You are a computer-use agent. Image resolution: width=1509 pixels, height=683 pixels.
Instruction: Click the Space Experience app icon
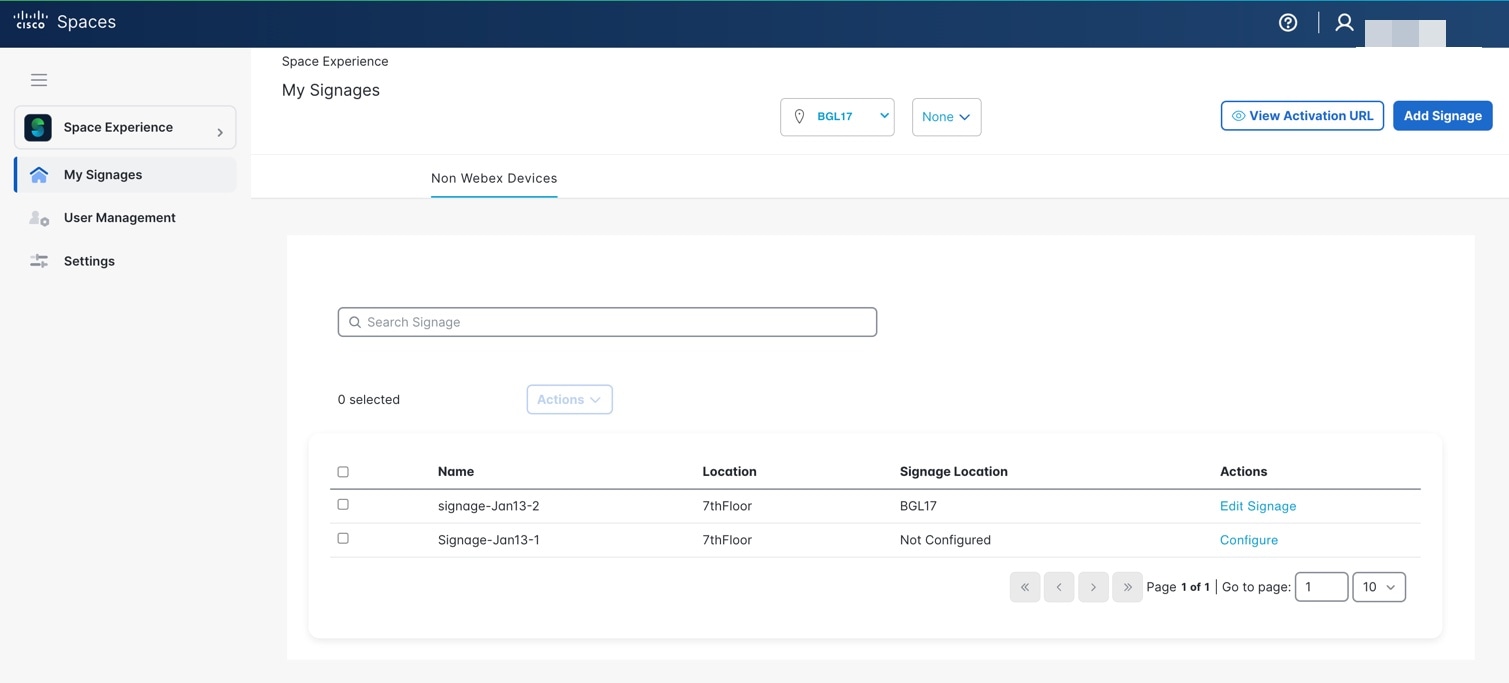coord(38,127)
